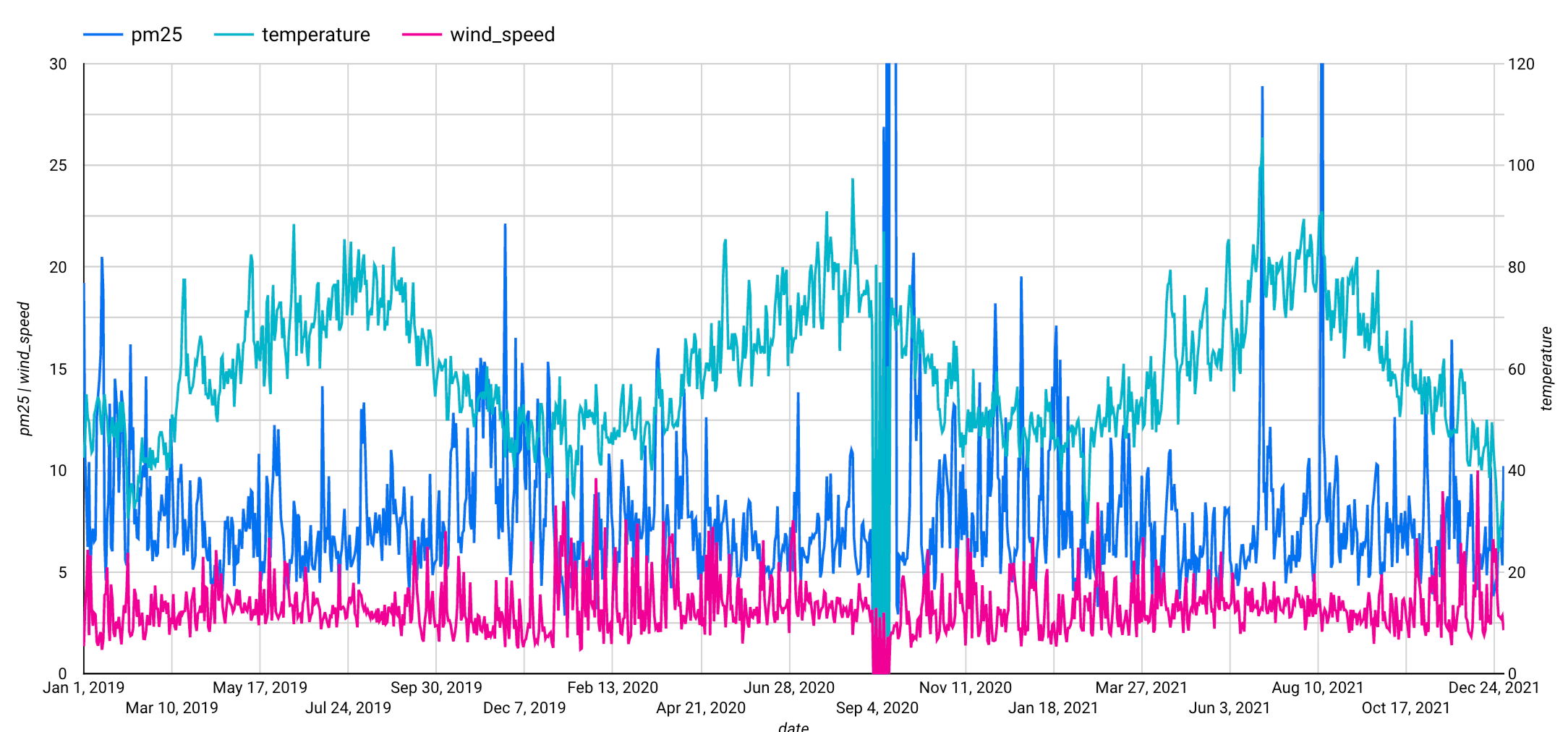
Task: Select the Feb 13, 2020 date label
Action: tap(613, 687)
